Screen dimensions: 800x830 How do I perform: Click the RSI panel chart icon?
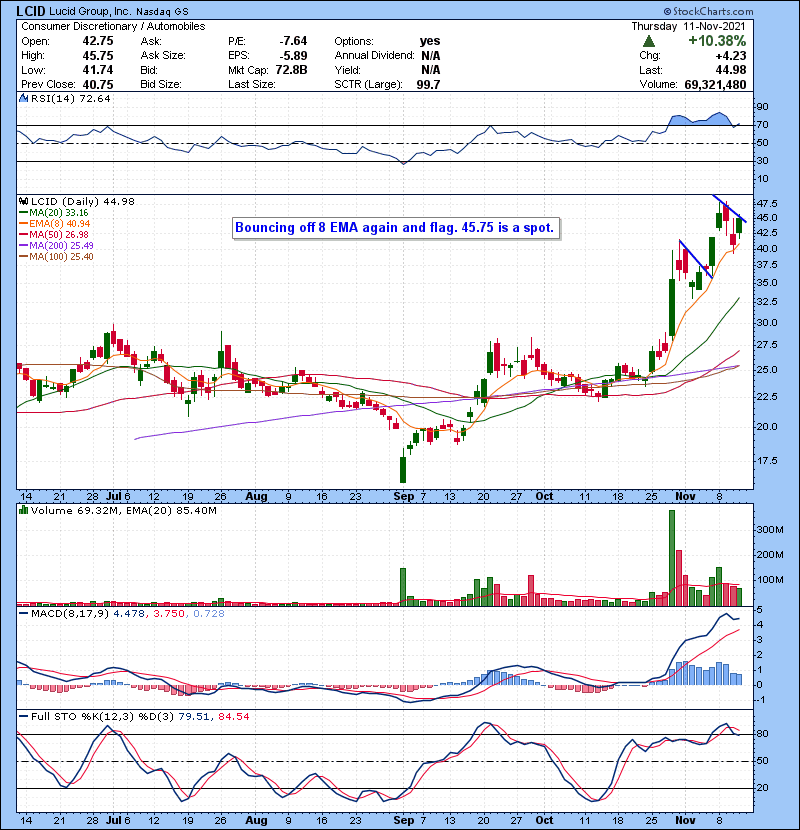[23, 98]
